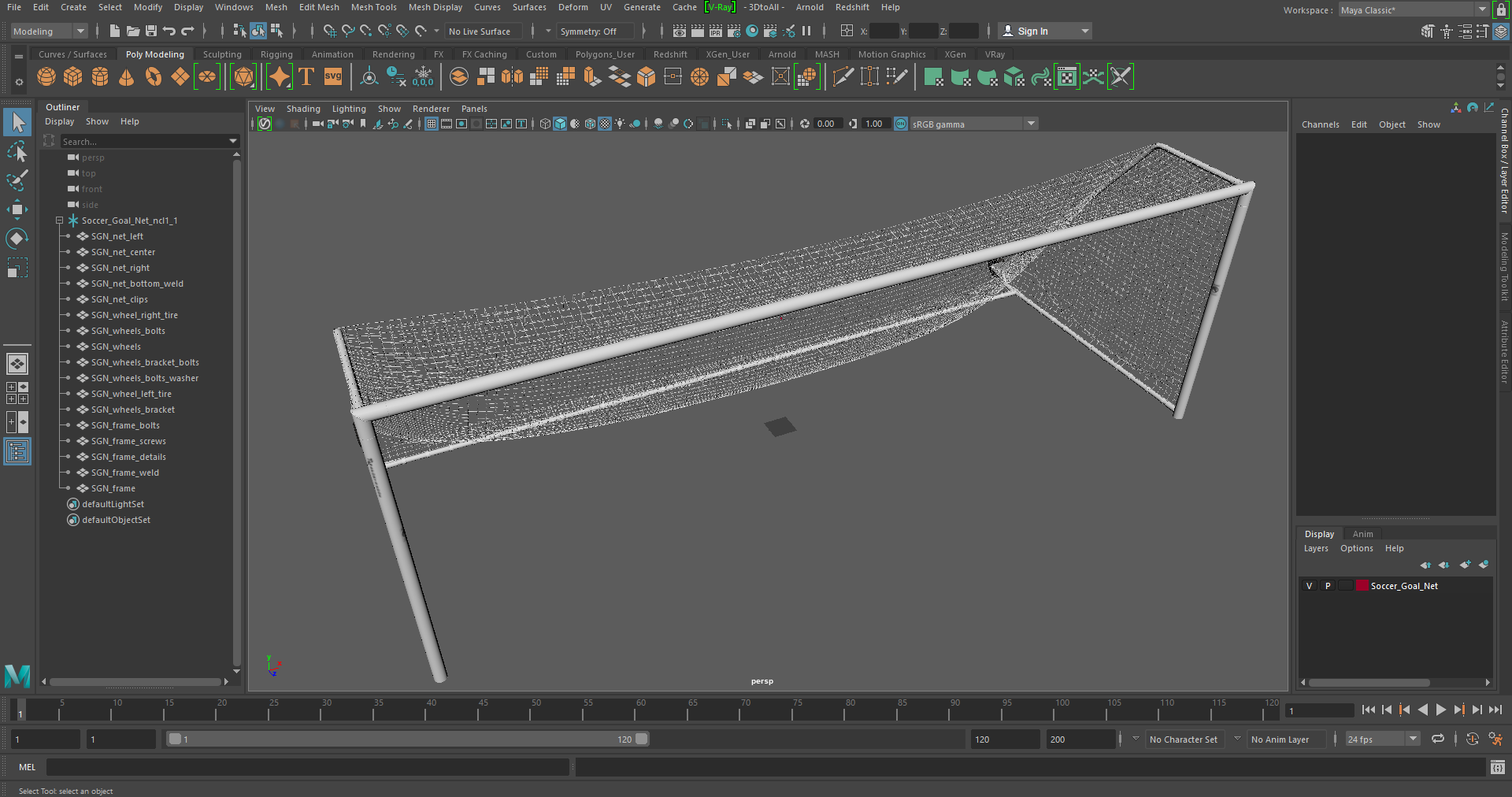1512x797 pixels.
Task: Toggle textured display in viewport toolbar
Action: [605, 124]
